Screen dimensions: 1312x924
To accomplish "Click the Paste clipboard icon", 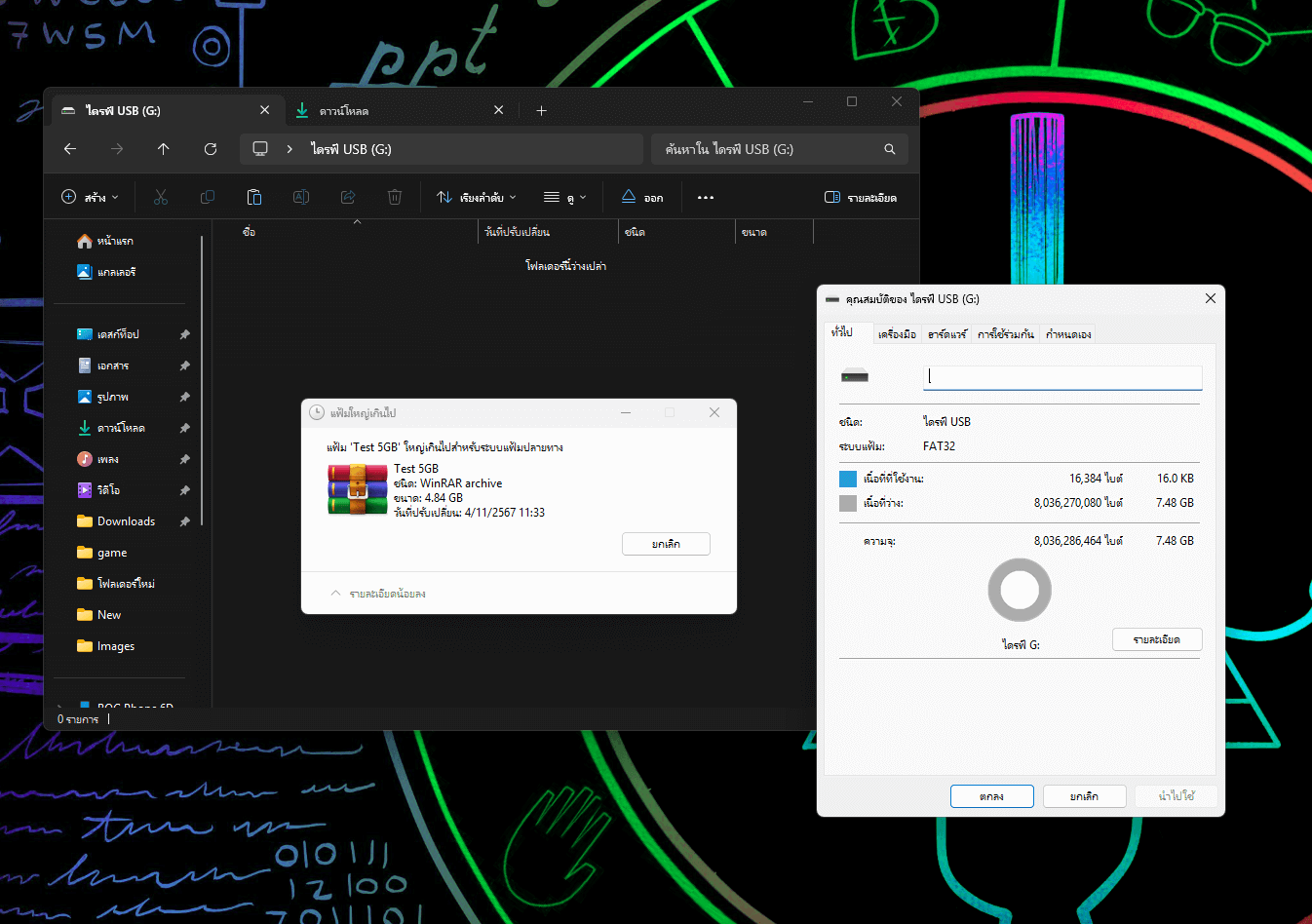I will coord(254,197).
